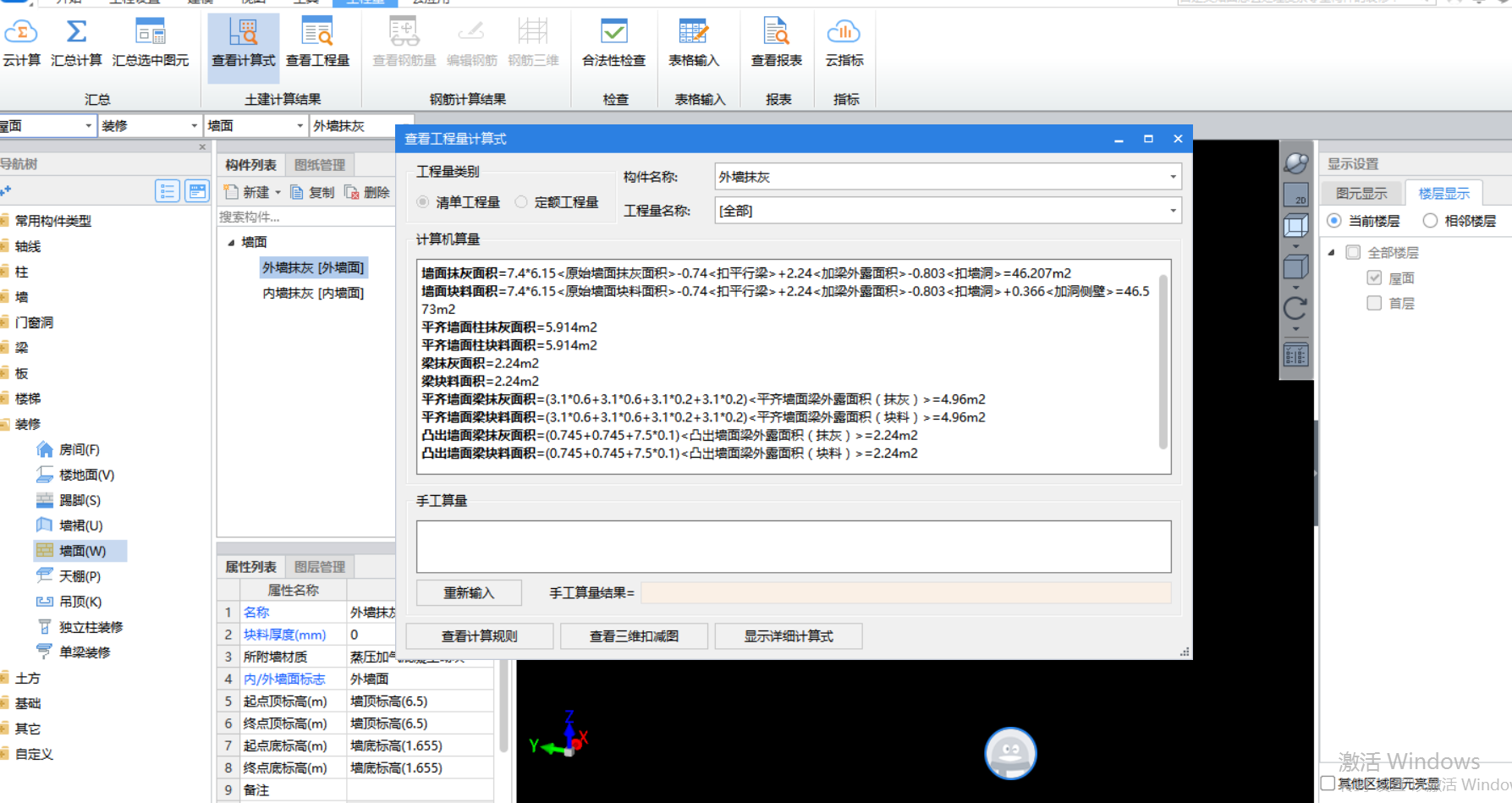This screenshot has width=1512, height=803.
Task: Toggle 屋面 floor checkbox
Action: [x=1374, y=278]
